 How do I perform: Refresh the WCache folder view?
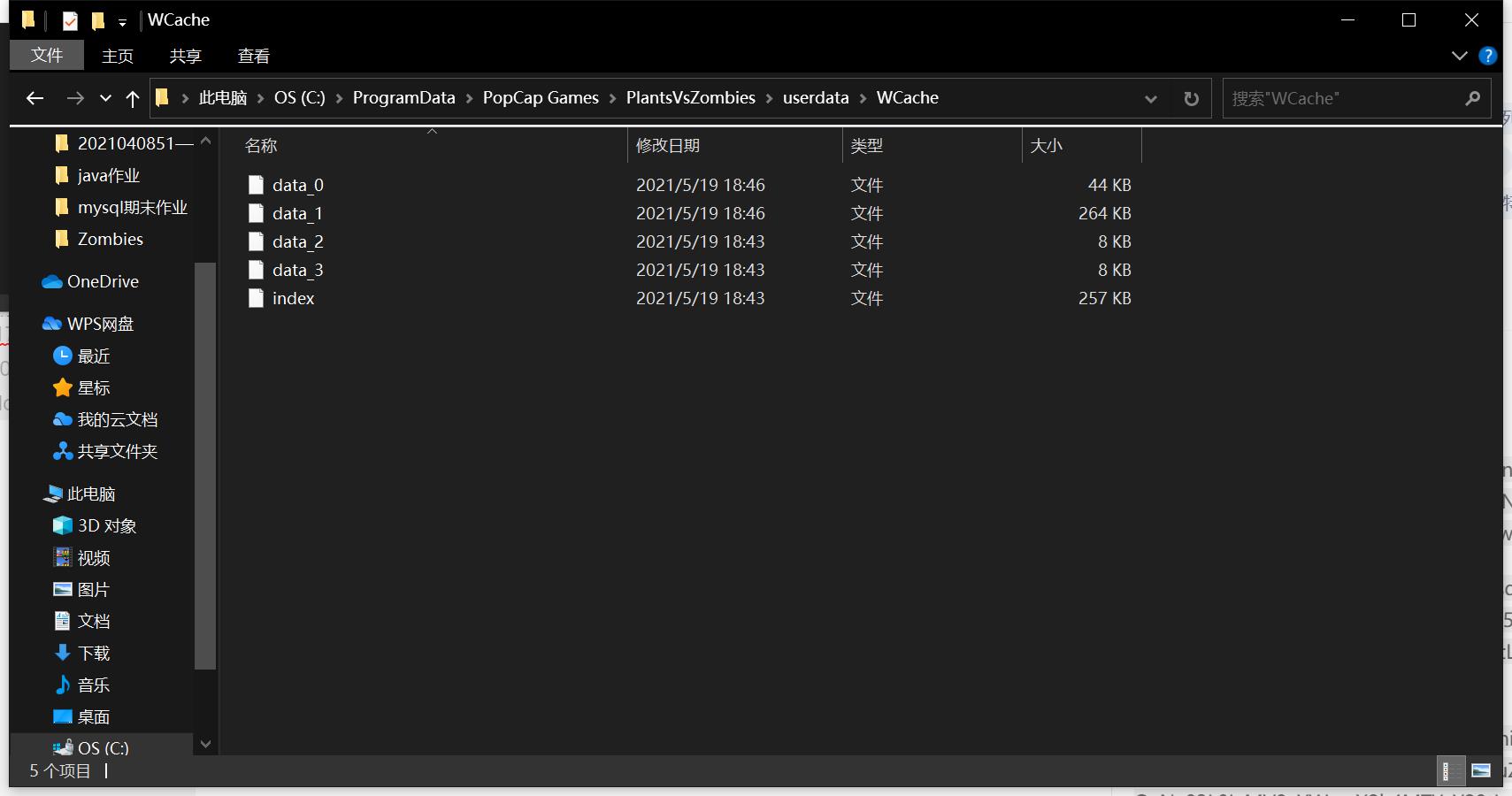pyautogui.click(x=1191, y=98)
